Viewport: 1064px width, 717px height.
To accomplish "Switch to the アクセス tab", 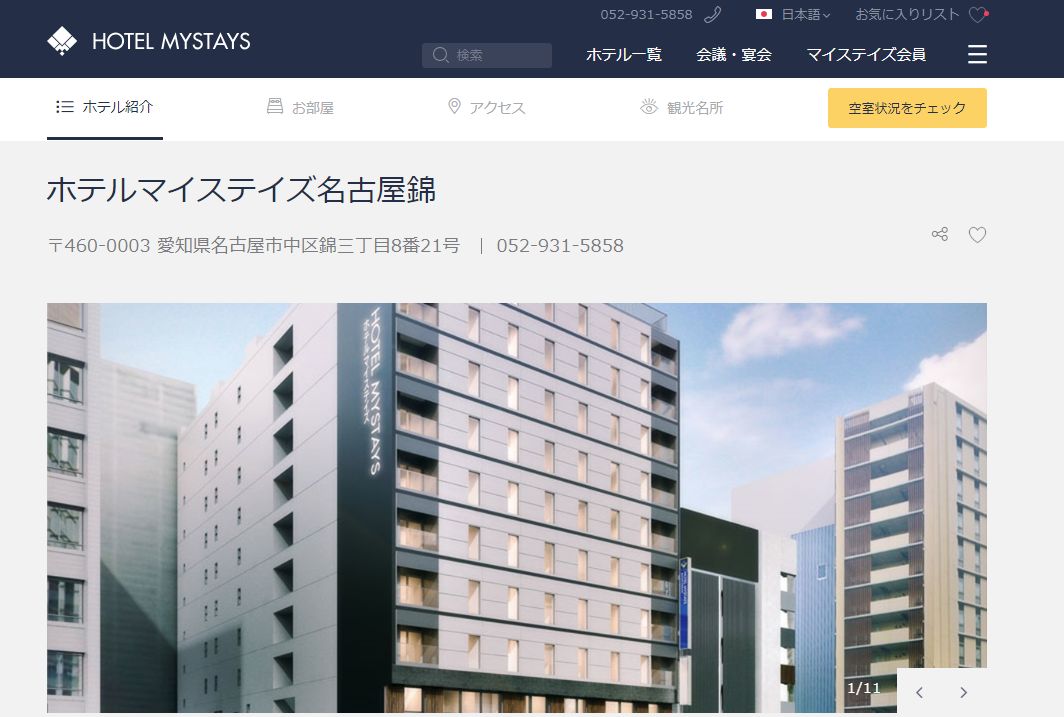I will (x=487, y=107).
